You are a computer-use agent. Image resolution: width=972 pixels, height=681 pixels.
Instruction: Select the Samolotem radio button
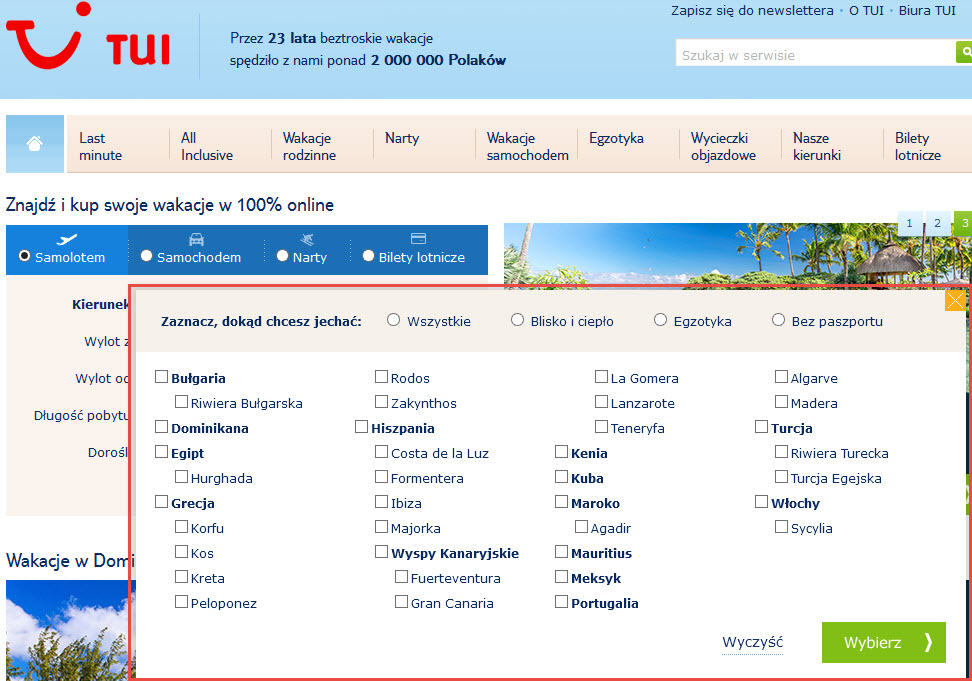pyautogui.click(x=24, y=256)
